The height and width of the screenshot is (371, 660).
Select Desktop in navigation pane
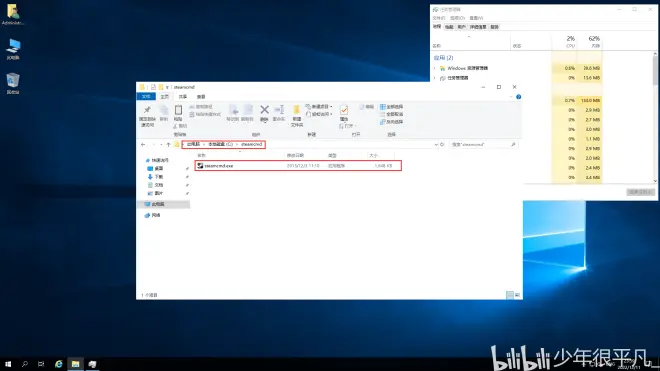(155, 168)
